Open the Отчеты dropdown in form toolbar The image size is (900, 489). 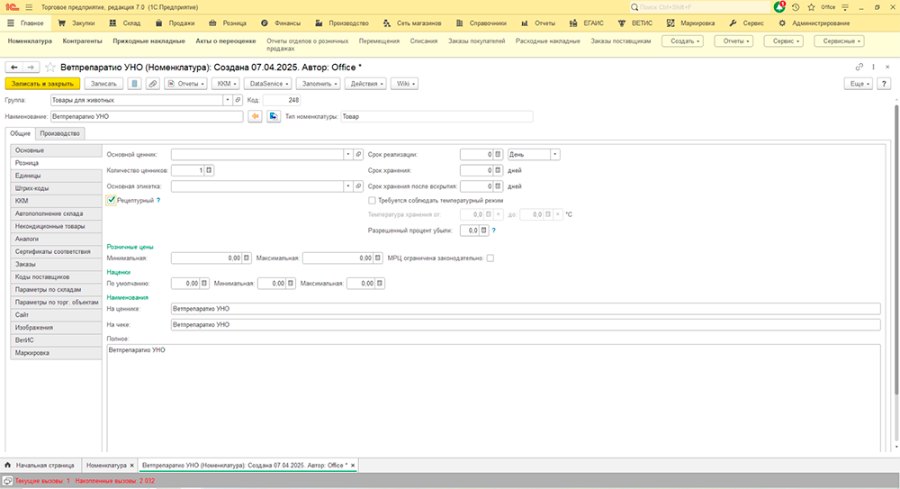[185, 84]
